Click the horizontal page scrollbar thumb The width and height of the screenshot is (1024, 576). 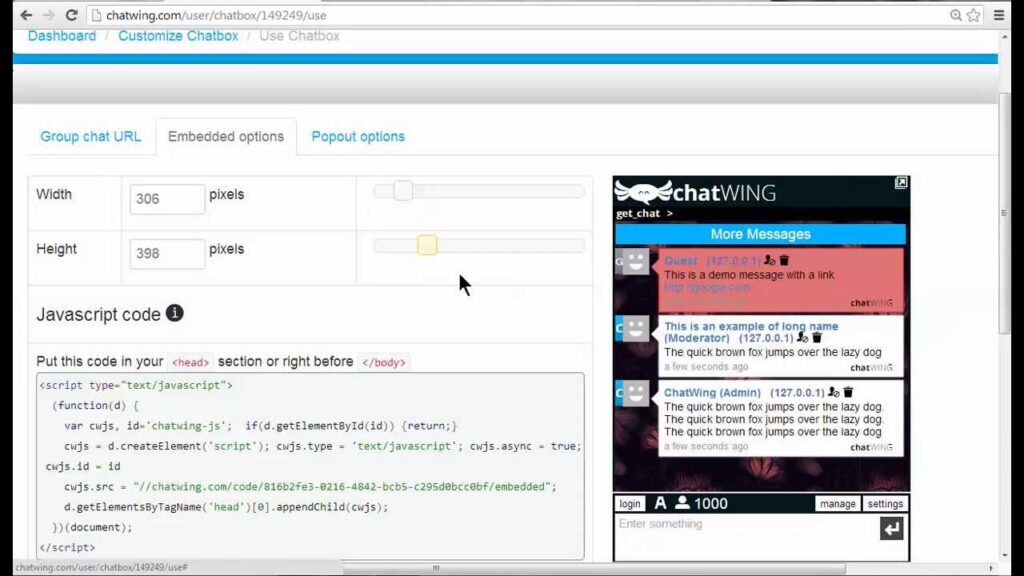[594, 568]
